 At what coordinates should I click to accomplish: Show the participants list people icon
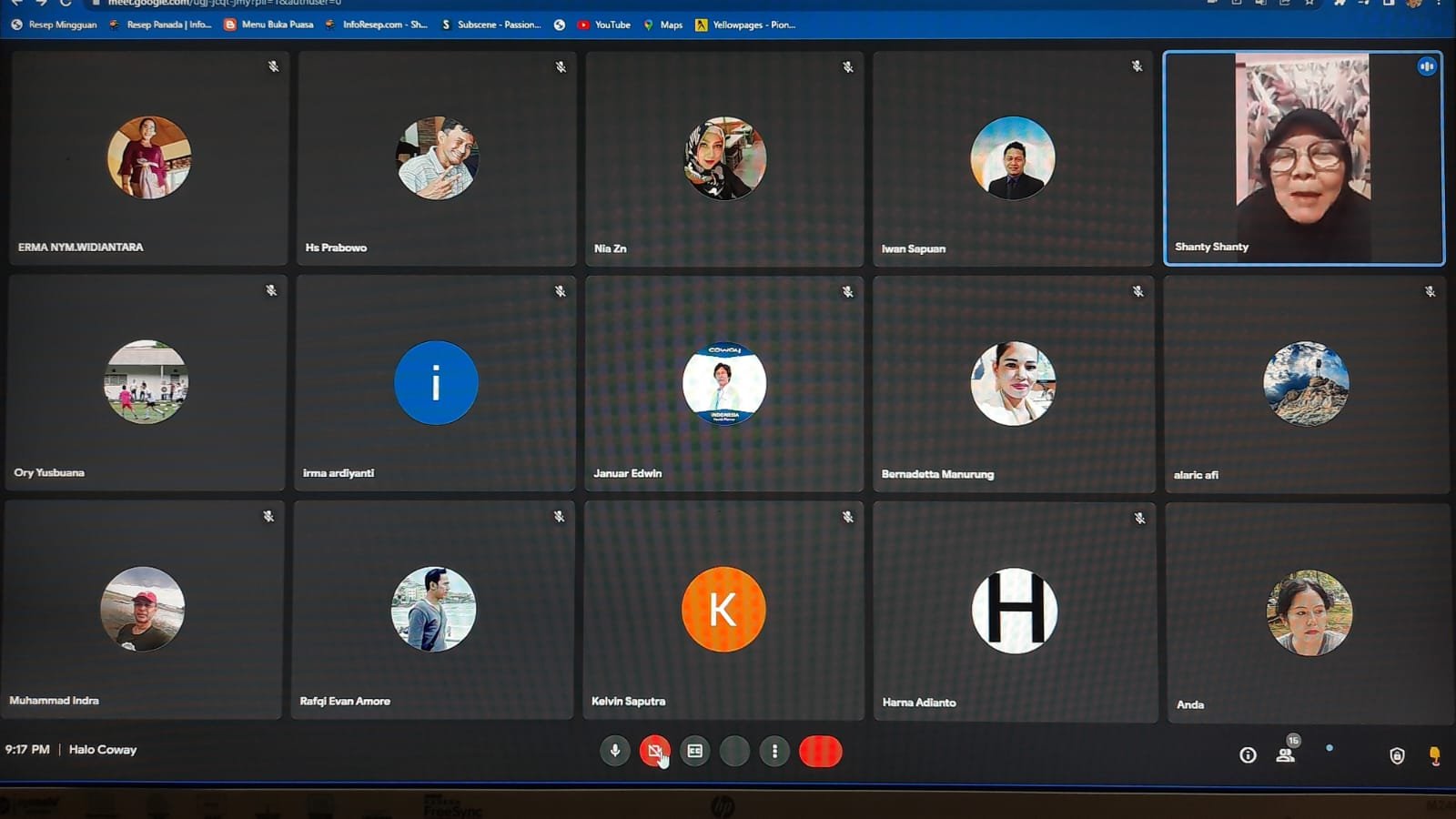[1286, 754]
